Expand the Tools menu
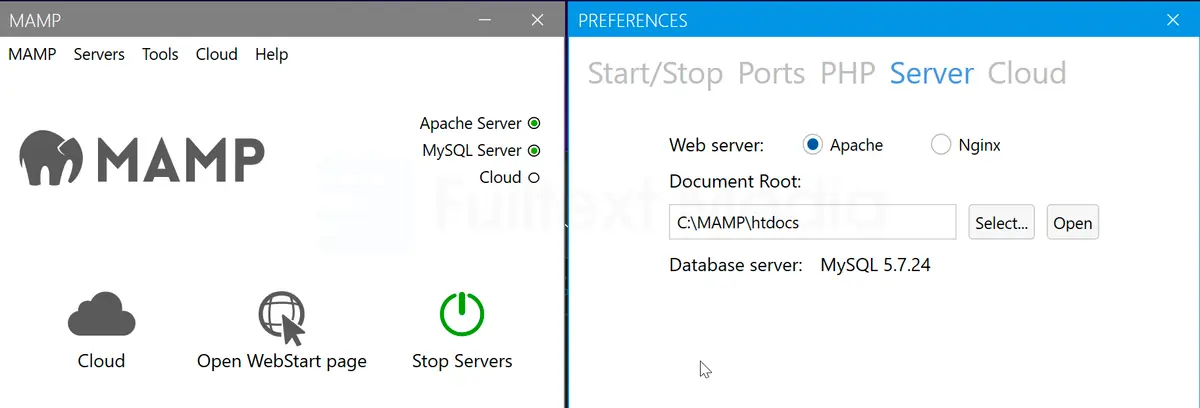The width and height of the screenshot is (1200, 408). tap(160, 54)
